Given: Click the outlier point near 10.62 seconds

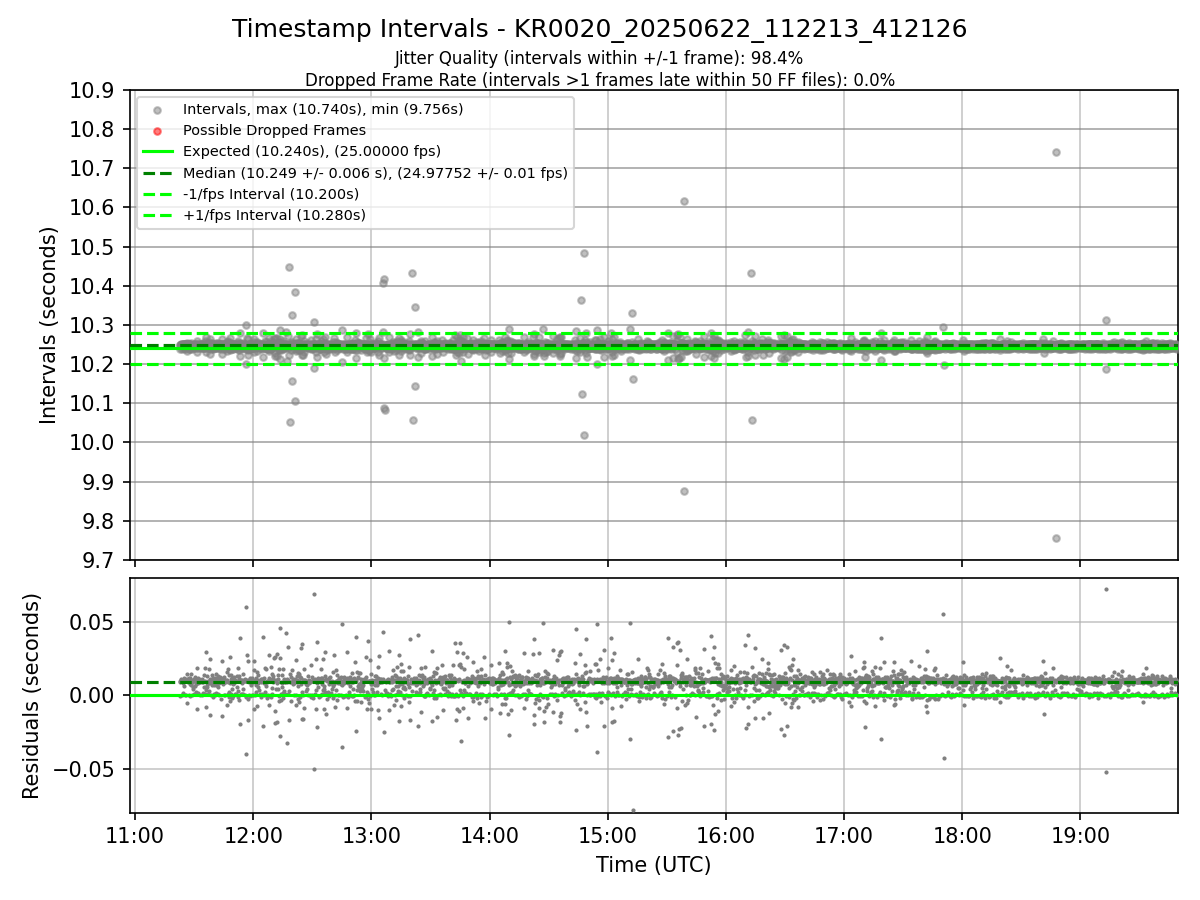Looking at the screenshot, I should click(x=684, y=201).
